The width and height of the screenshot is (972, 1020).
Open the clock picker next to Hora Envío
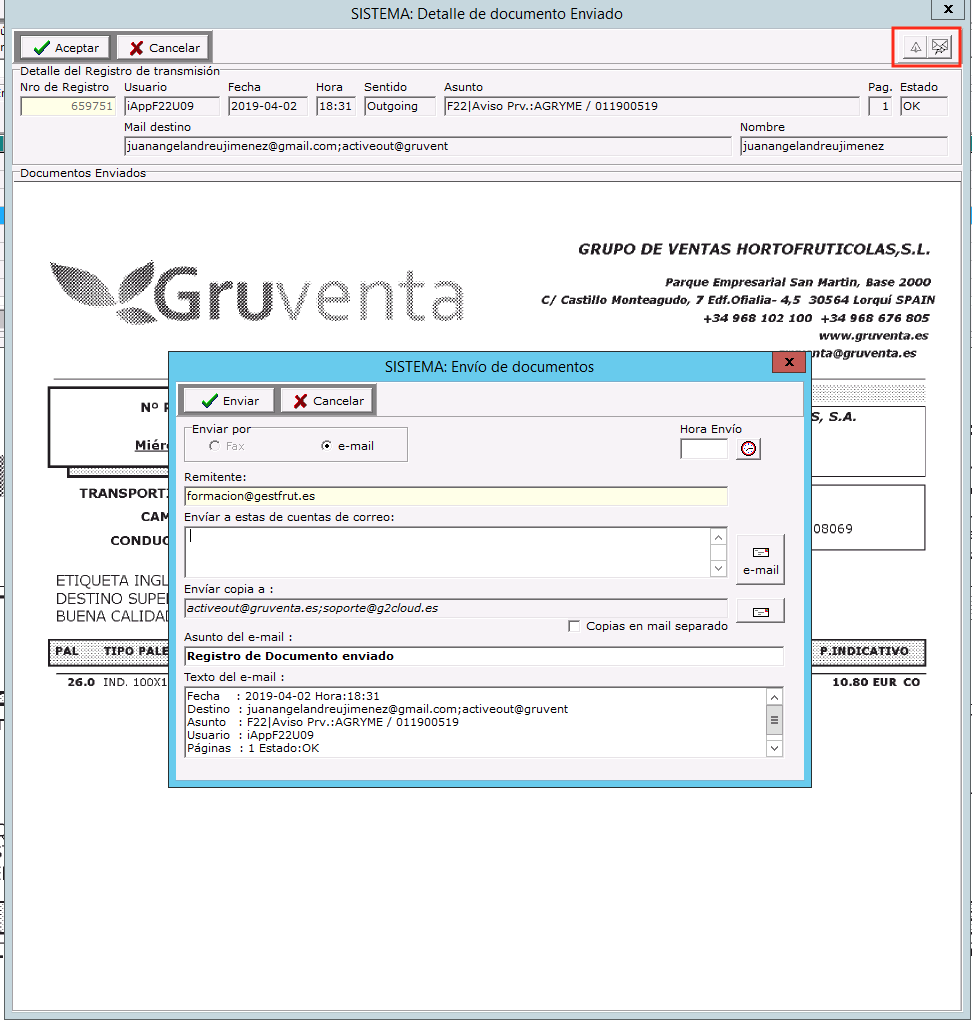tap(749, 449)
